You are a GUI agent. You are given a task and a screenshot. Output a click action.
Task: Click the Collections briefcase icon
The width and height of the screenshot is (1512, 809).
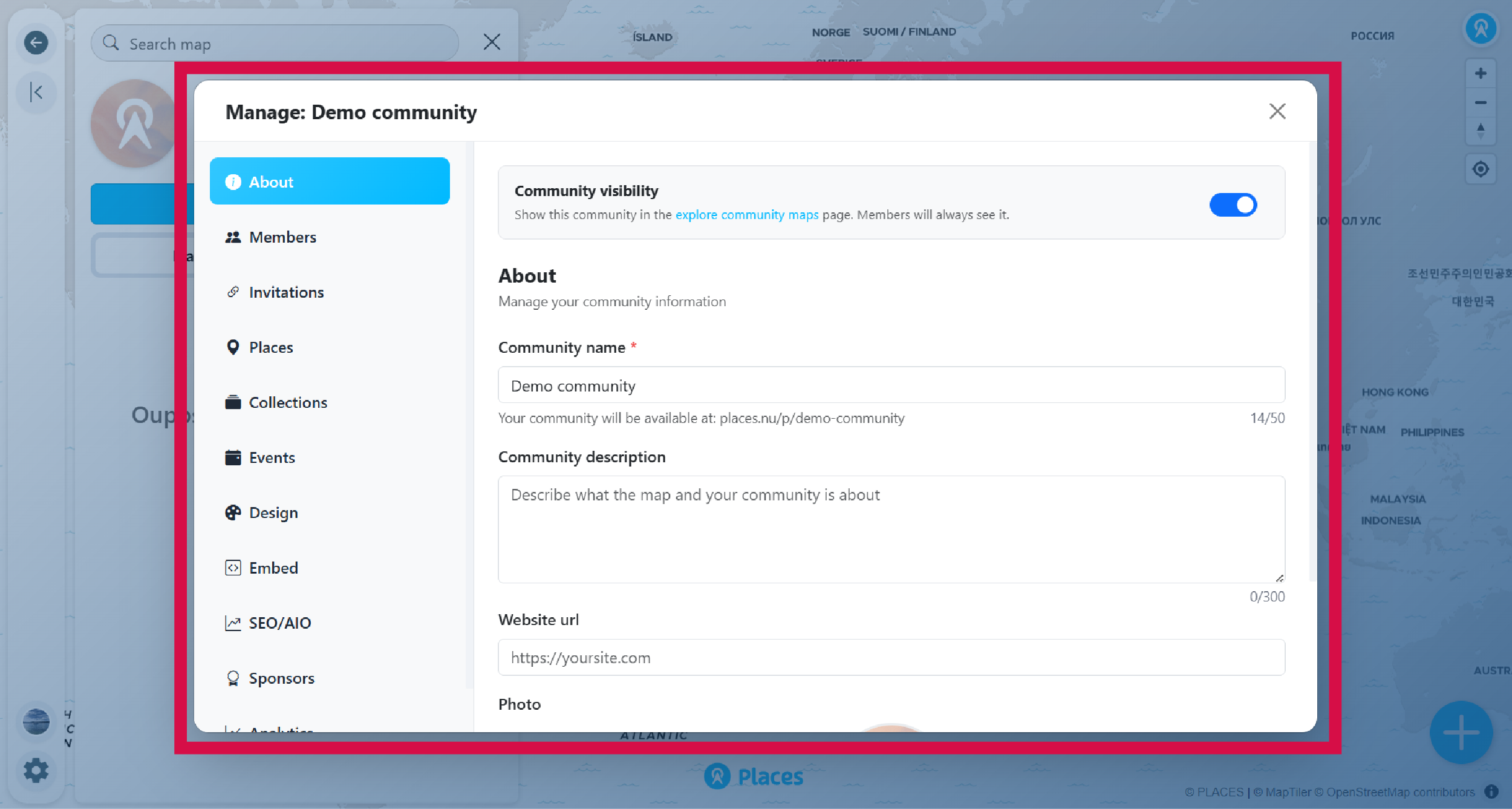[x=233, y=402]
